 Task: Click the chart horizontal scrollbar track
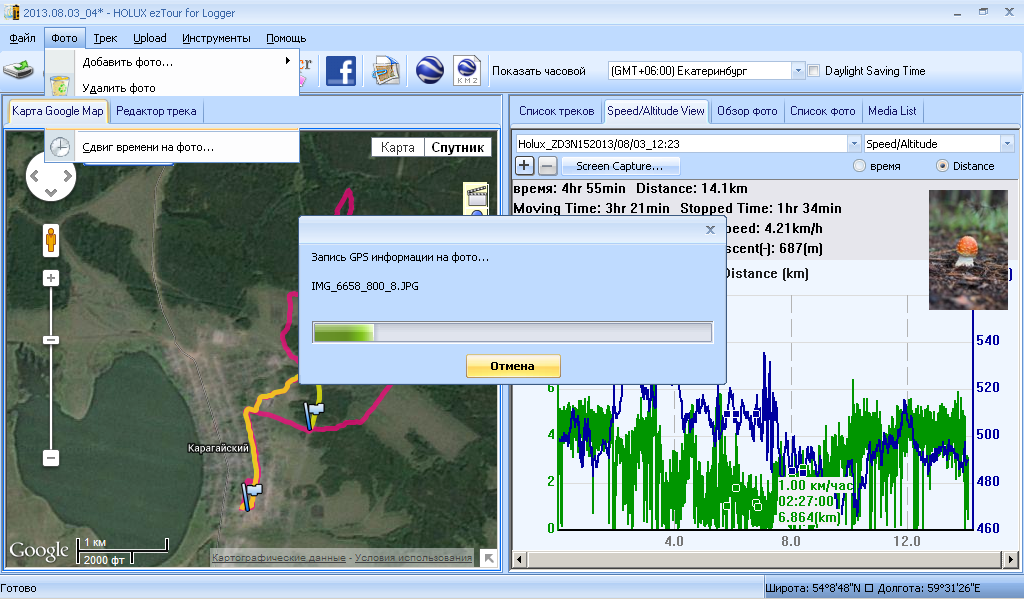pyautogui.click(x=764, y=559)
